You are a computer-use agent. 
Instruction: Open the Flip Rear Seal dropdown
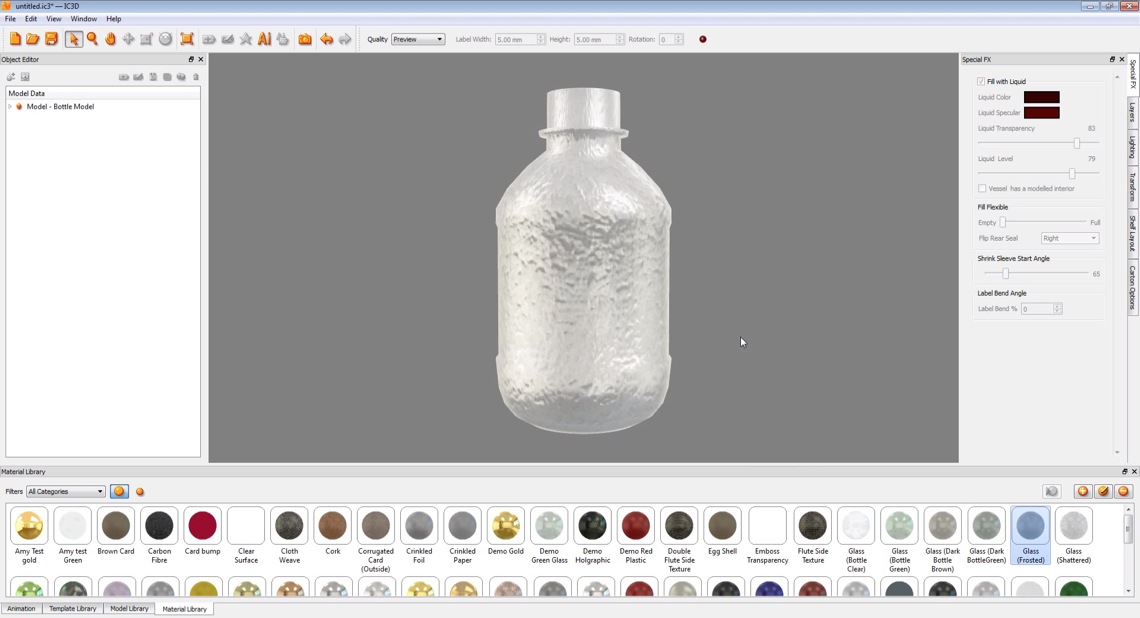[x=1069, y=238]
